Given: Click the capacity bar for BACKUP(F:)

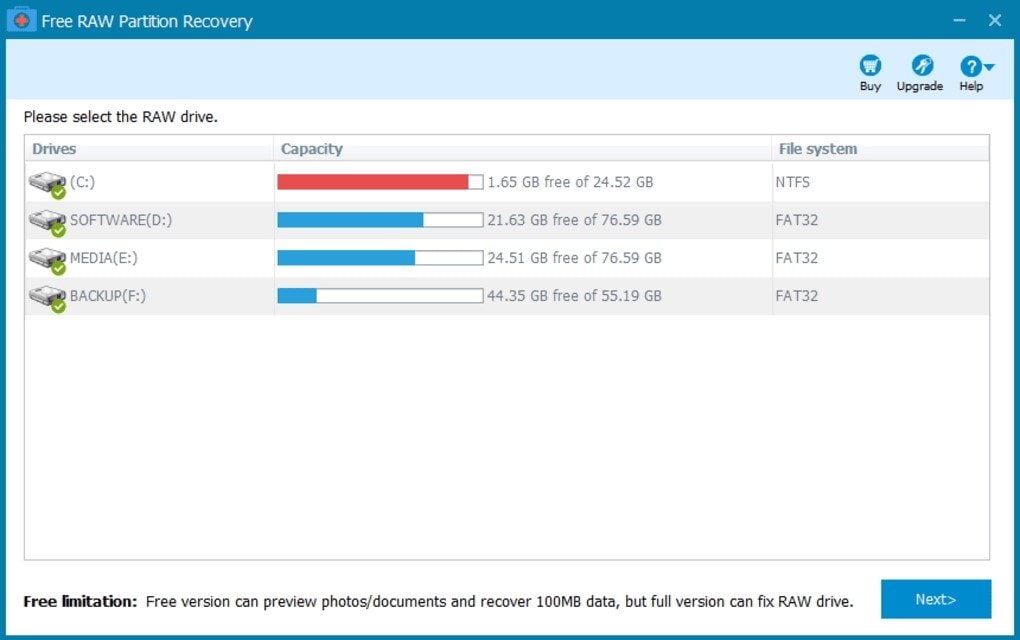Looking at the screenshot, I should 380,296.
